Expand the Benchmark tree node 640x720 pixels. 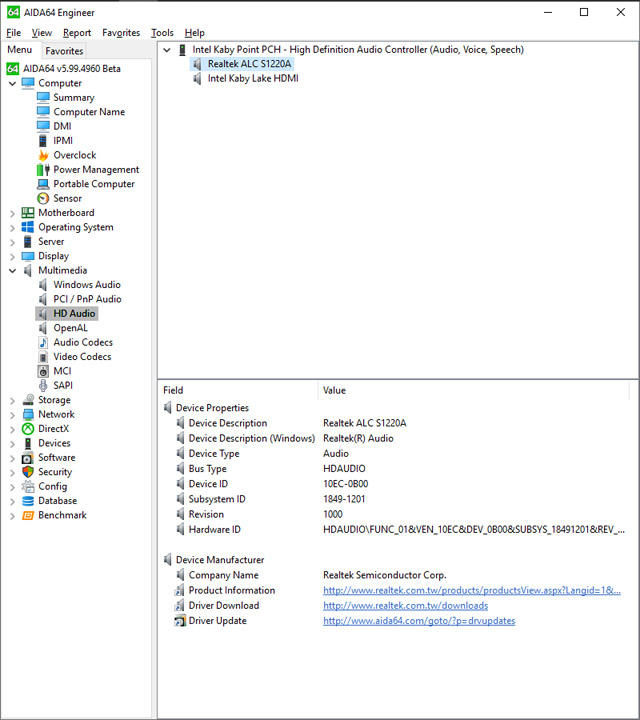click(12, 516)
